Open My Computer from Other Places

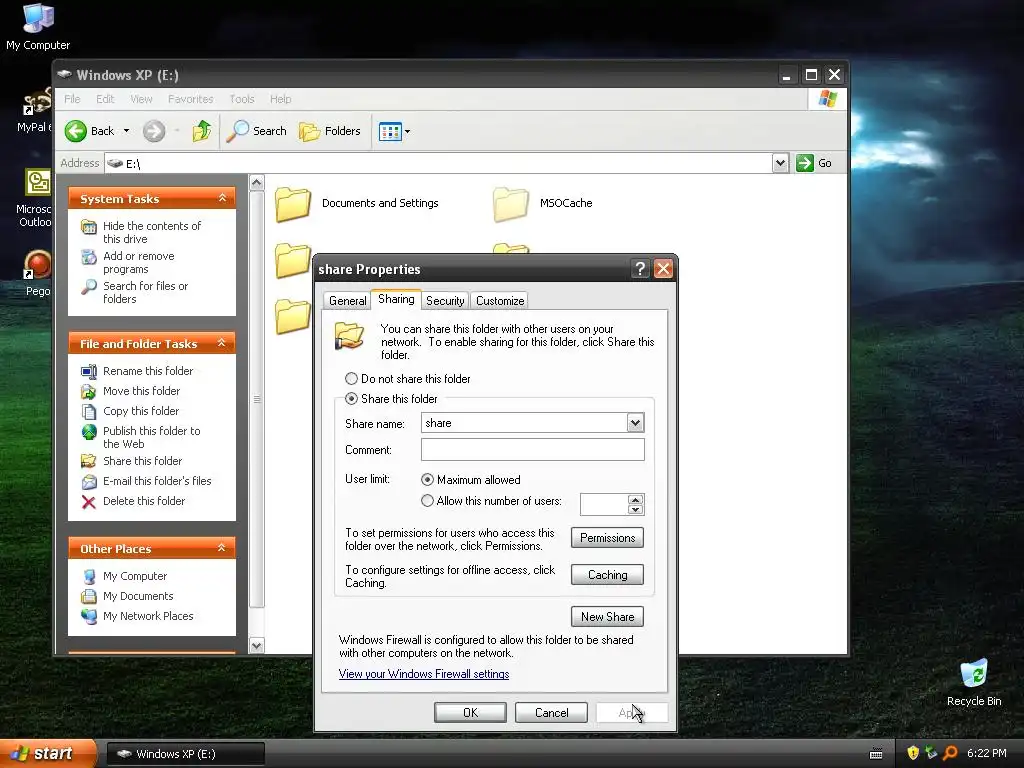(135, 576)
